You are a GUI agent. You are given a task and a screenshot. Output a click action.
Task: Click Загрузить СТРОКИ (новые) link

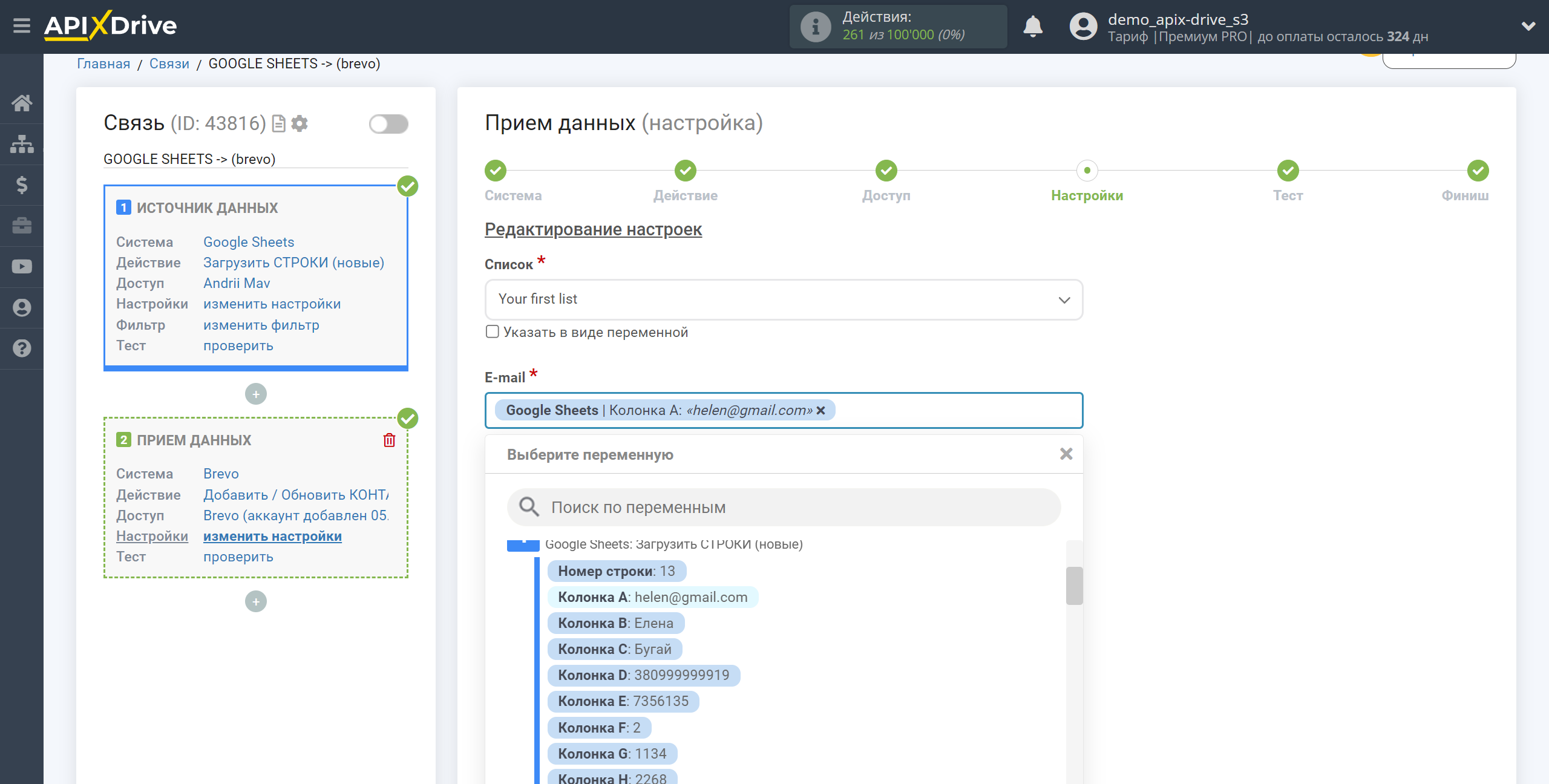point(293,263)
